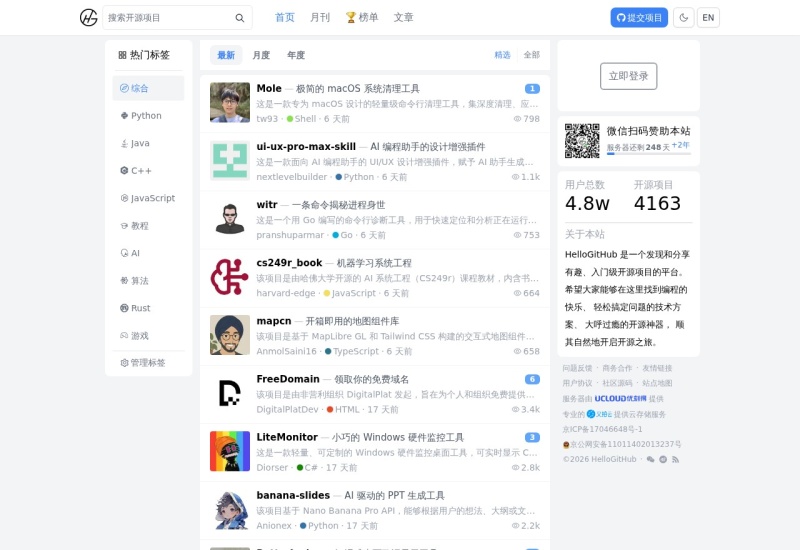The height and width of the screenshot is (550, 800).
Task: Click the WeChat footer icon
Action: (650, 459)
